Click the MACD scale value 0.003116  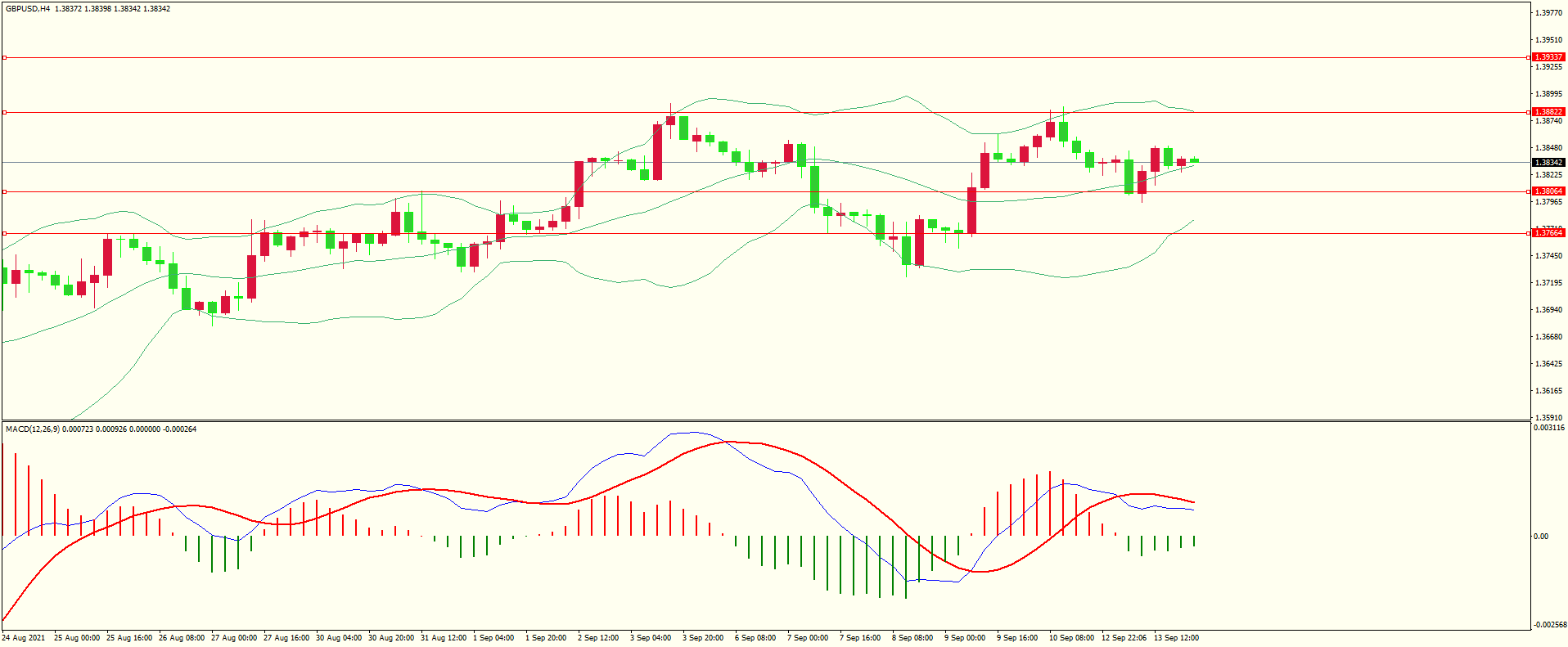[x=1549, y=428]
